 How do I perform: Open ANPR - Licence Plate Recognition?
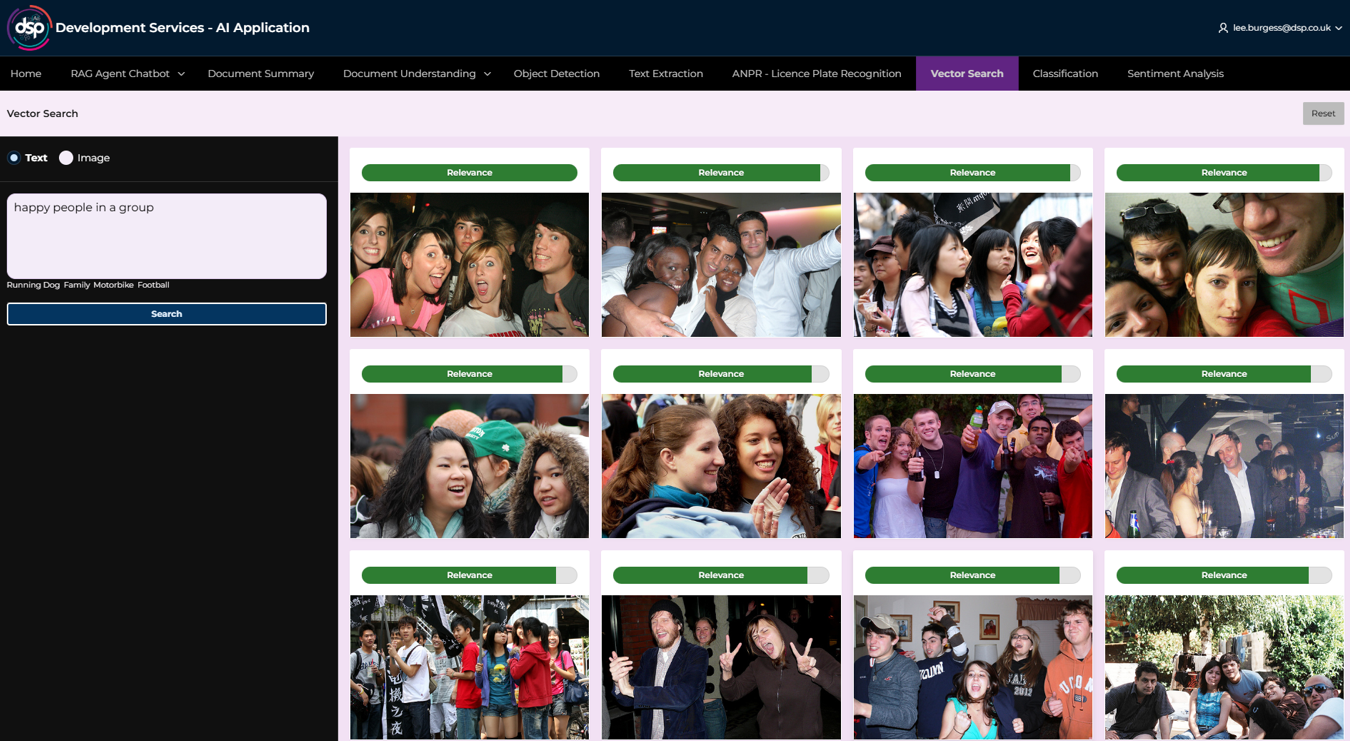coord(816,74)
